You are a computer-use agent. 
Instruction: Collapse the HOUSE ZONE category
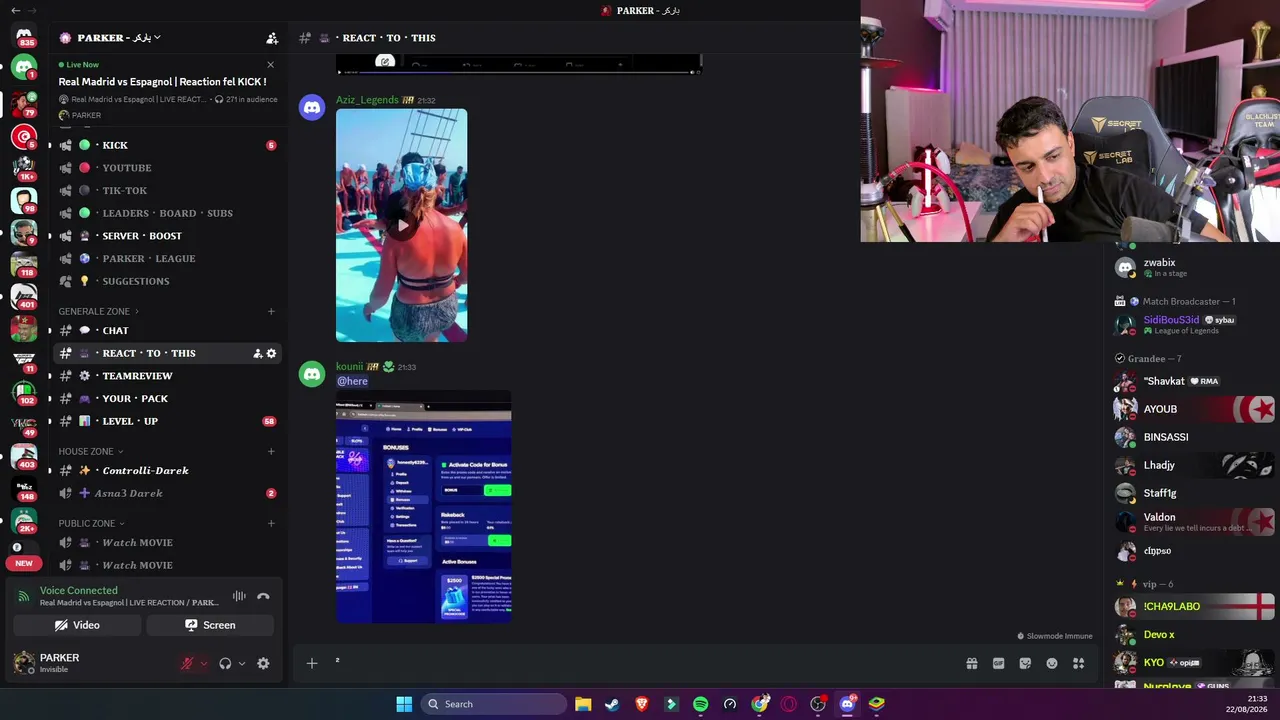point(90,451)
